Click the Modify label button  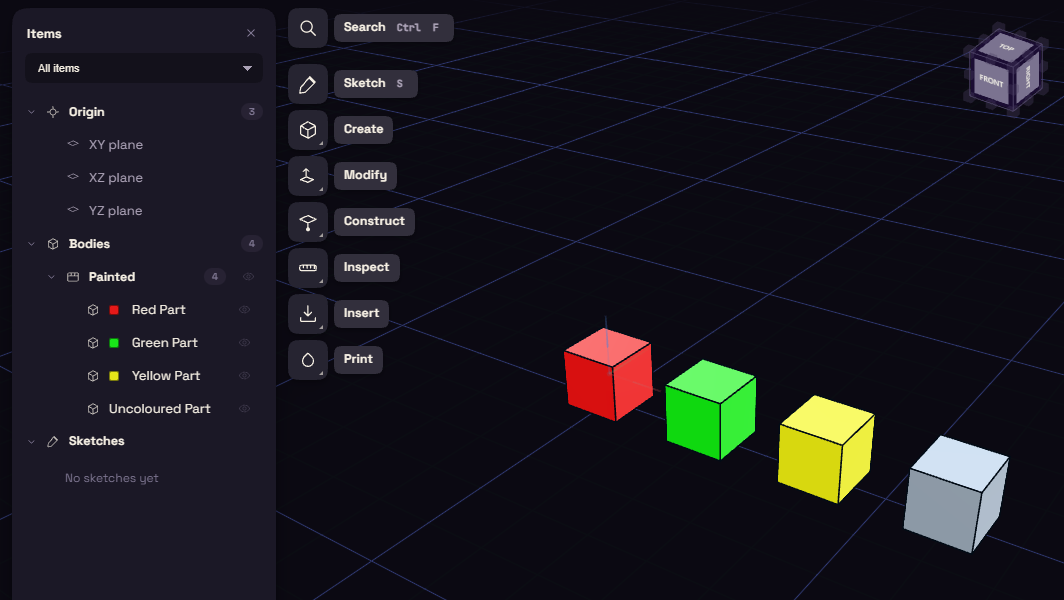click(365, 176)
